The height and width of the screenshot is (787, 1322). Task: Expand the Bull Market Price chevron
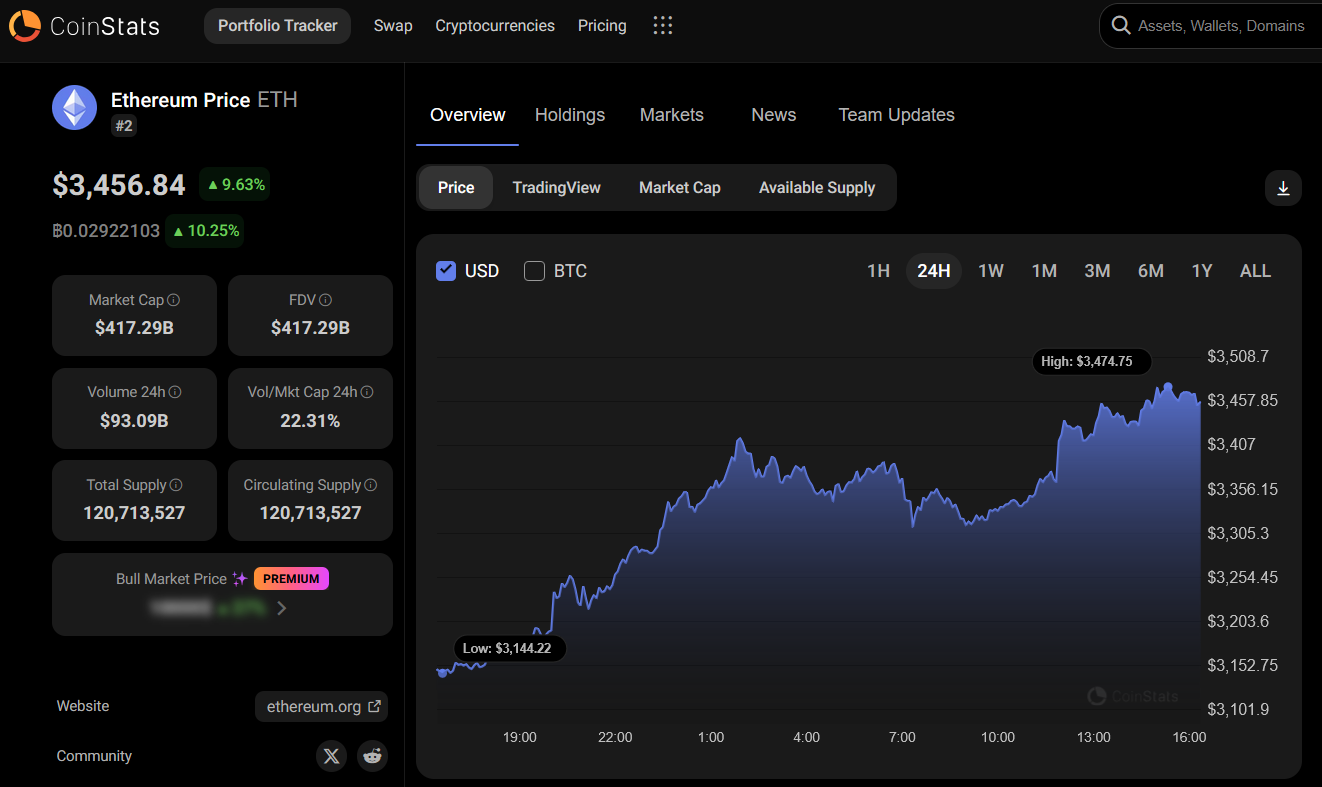(x=282, y=608)
